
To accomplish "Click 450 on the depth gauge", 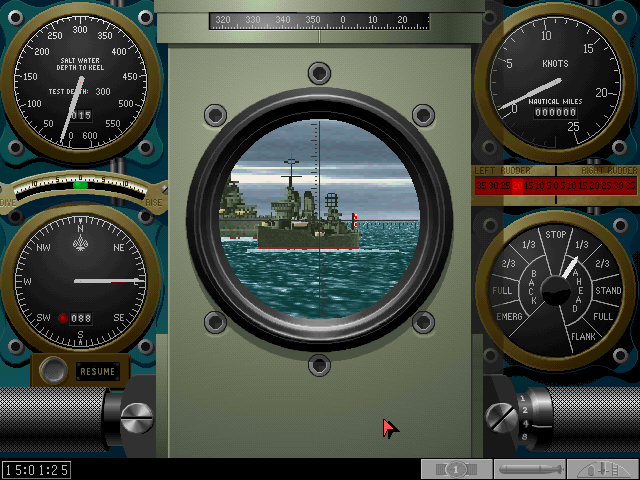I will point(130,76).
